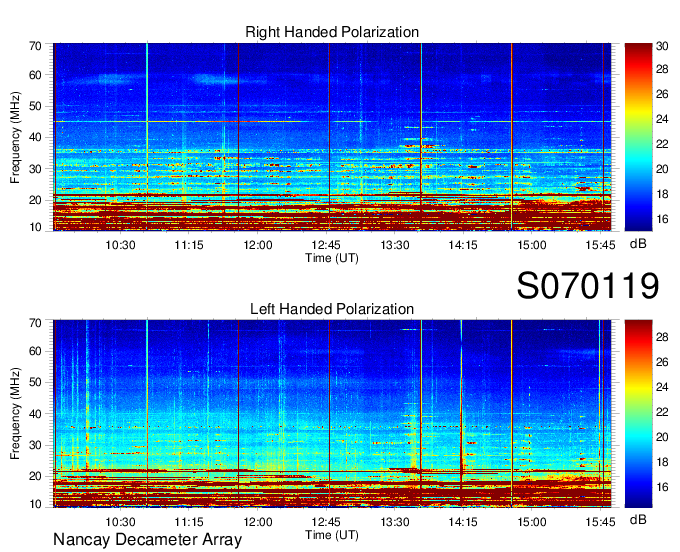Click the 20 dB value on right handed colorbar
This screenshot has height=552, width=680.
662,169
